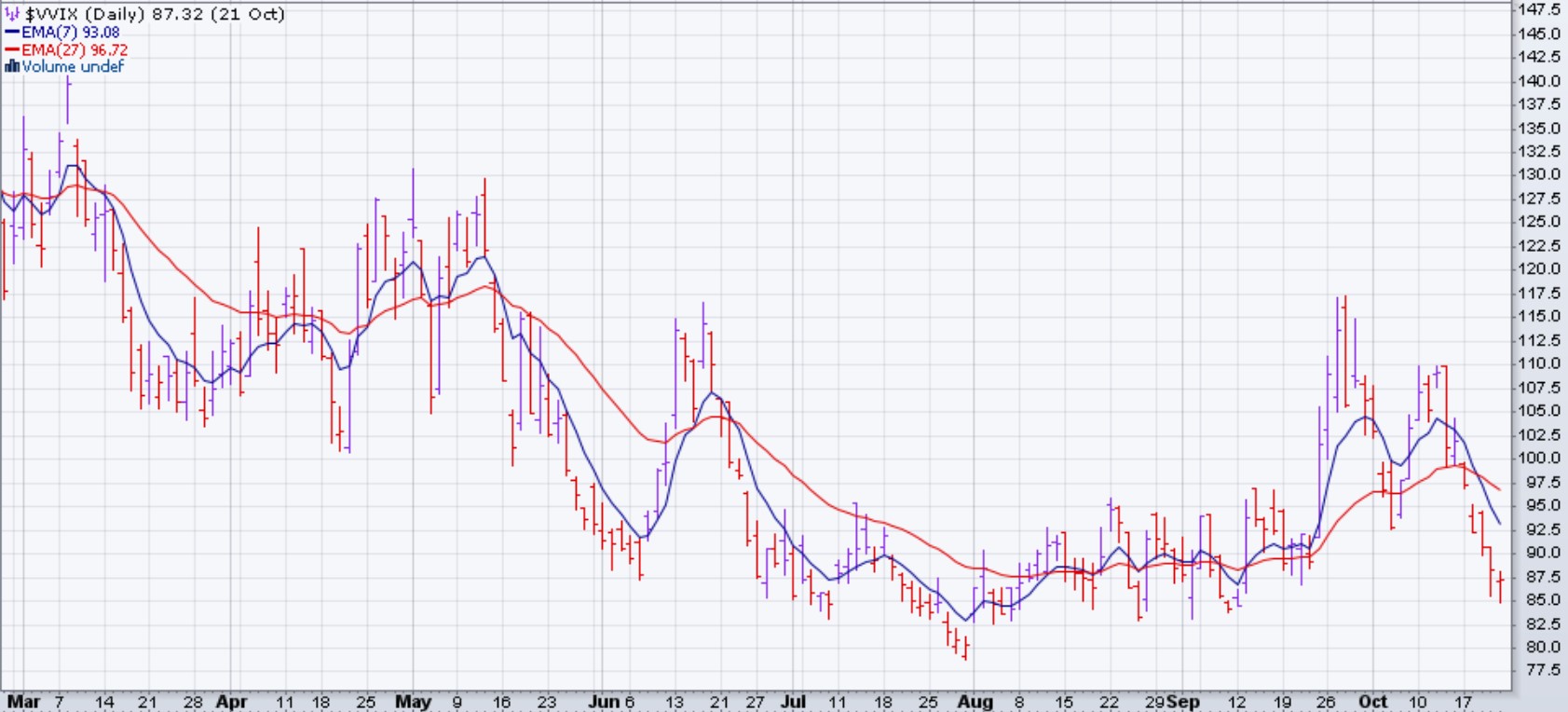Click the Oct label on the time axis

point(1372,701)
